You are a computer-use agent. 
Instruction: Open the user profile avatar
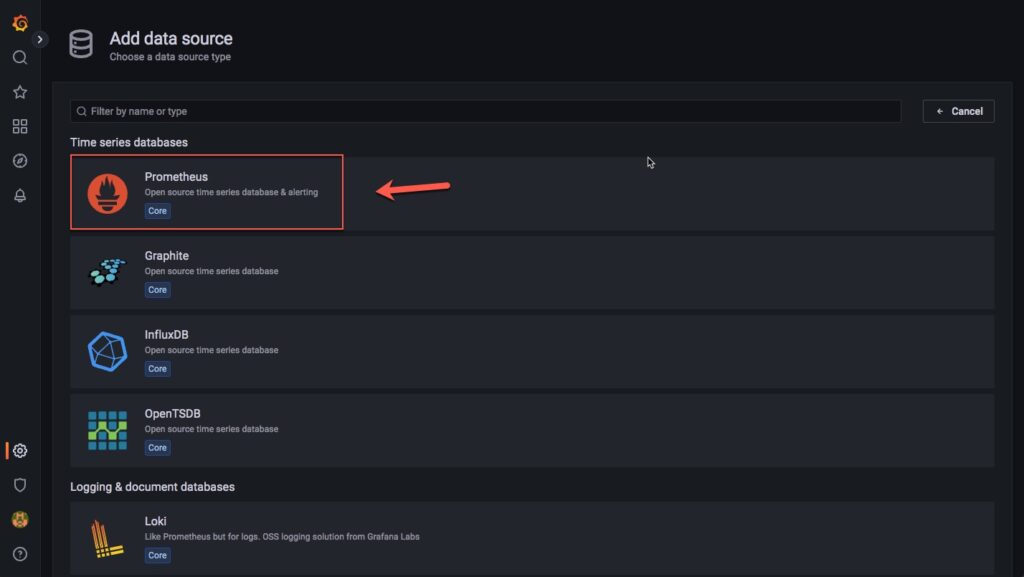[20, 520]
